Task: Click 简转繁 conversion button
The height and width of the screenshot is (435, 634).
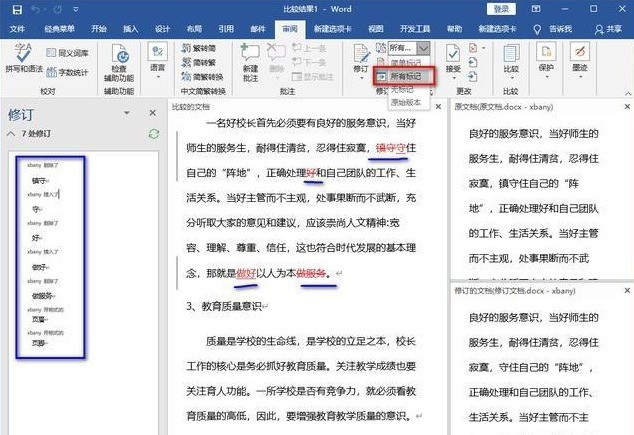Action: (x=199, y=62)
